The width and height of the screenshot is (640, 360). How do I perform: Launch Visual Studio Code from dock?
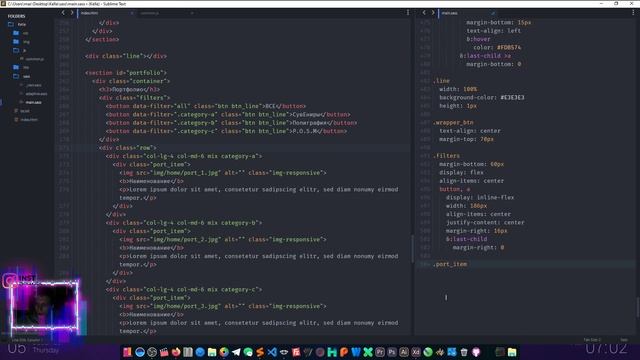pos(272,352)
